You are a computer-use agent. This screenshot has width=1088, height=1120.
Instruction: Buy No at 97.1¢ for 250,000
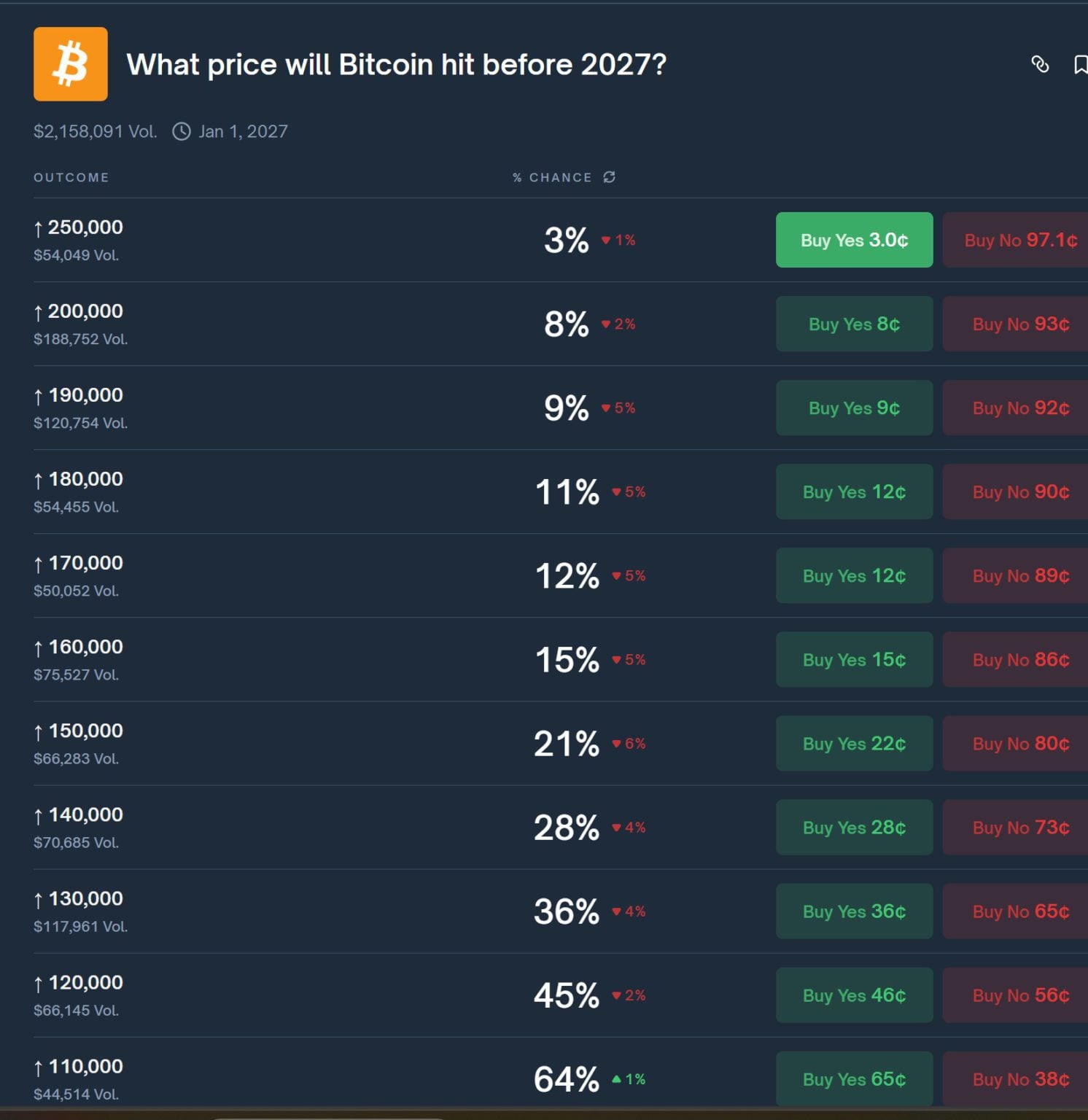tap(1019, 240)
